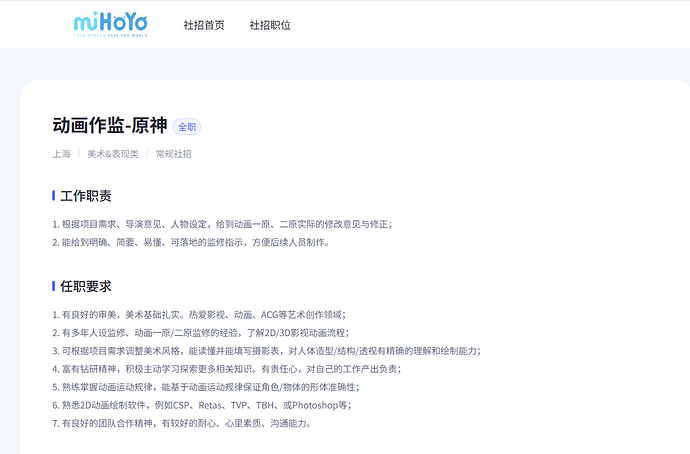This screenshot has height=454, width=690.
Task: Click requirement 4 starting 富有钻研精神
Action: click(227, 369)
